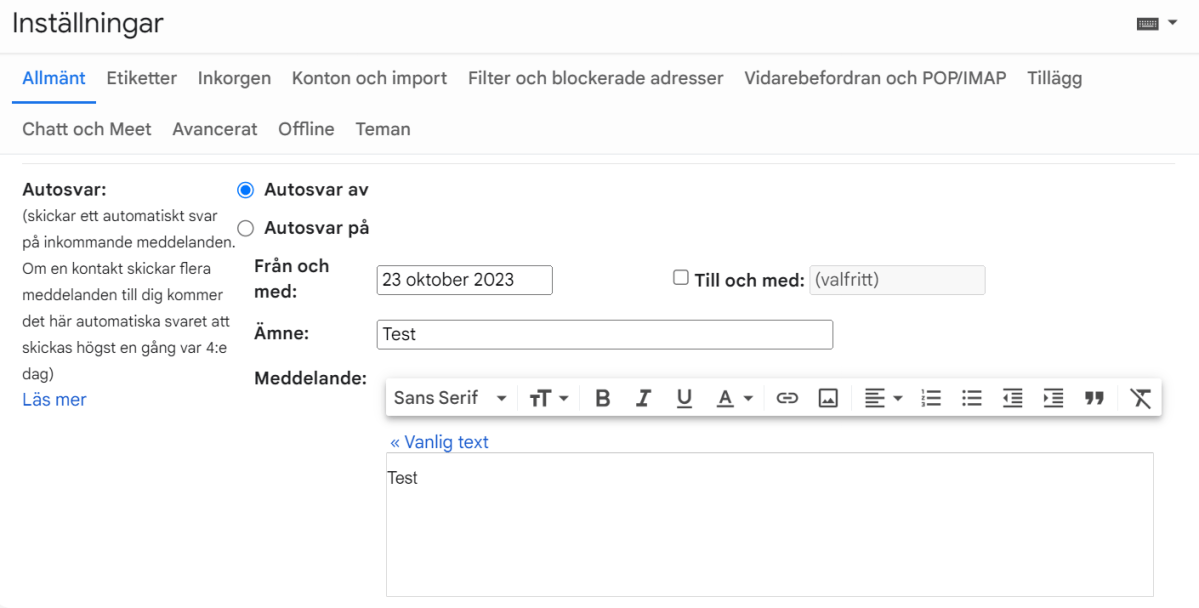1199x608 pixels.
Task: Open the Sans Serif font dropdown
Action: tap(449, 397)
